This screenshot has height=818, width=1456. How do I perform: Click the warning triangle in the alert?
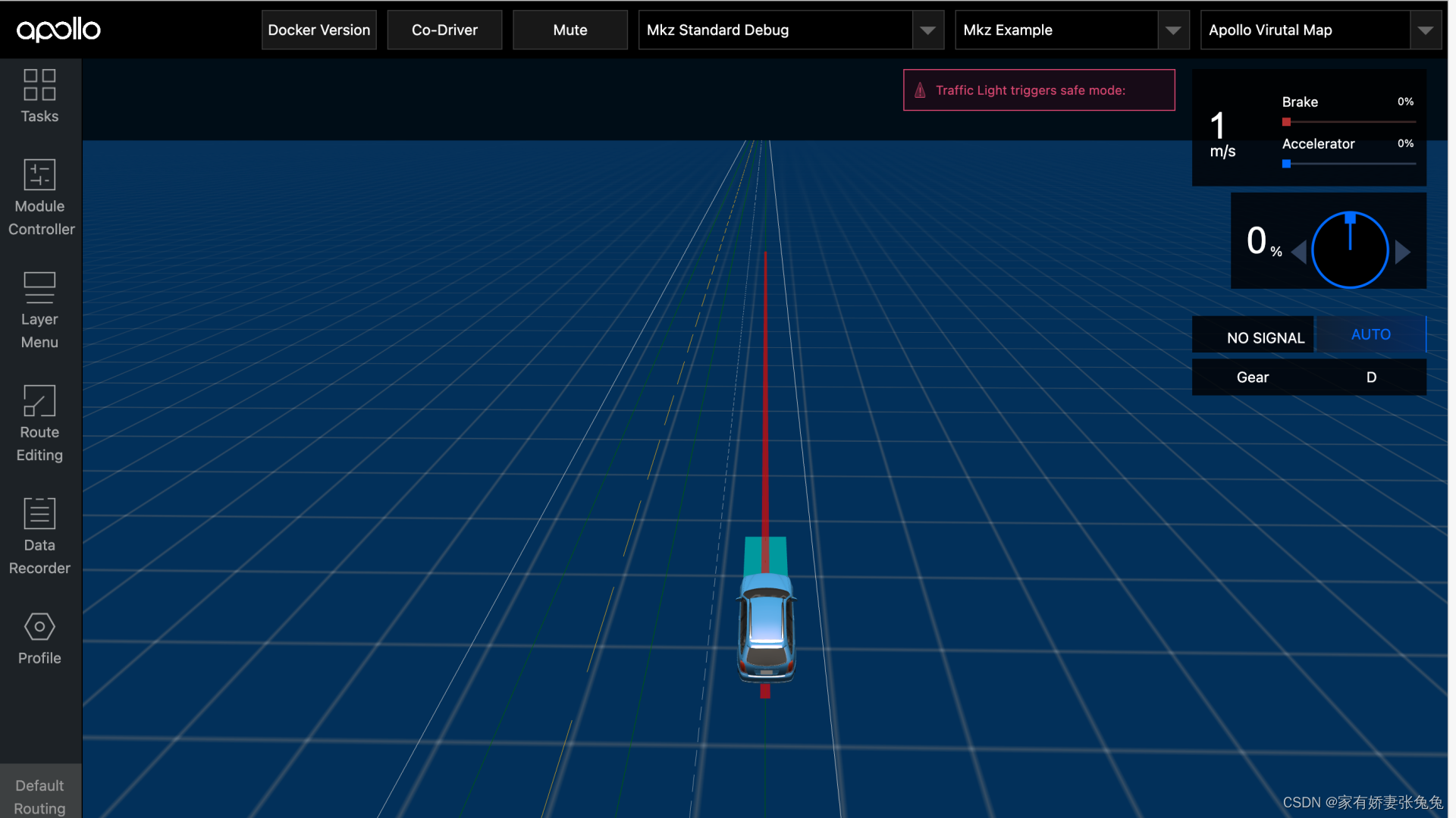tap(920, 90)
